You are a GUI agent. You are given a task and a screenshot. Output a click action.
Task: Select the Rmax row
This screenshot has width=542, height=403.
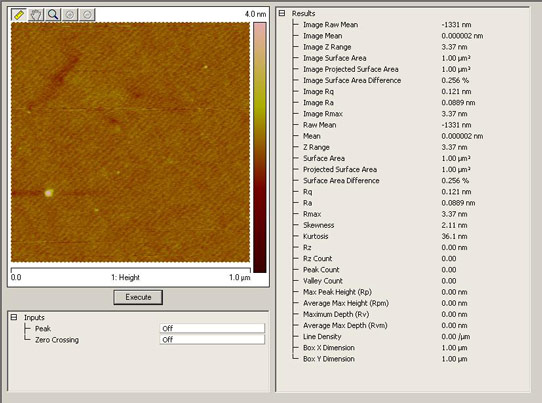click(385, 214)
